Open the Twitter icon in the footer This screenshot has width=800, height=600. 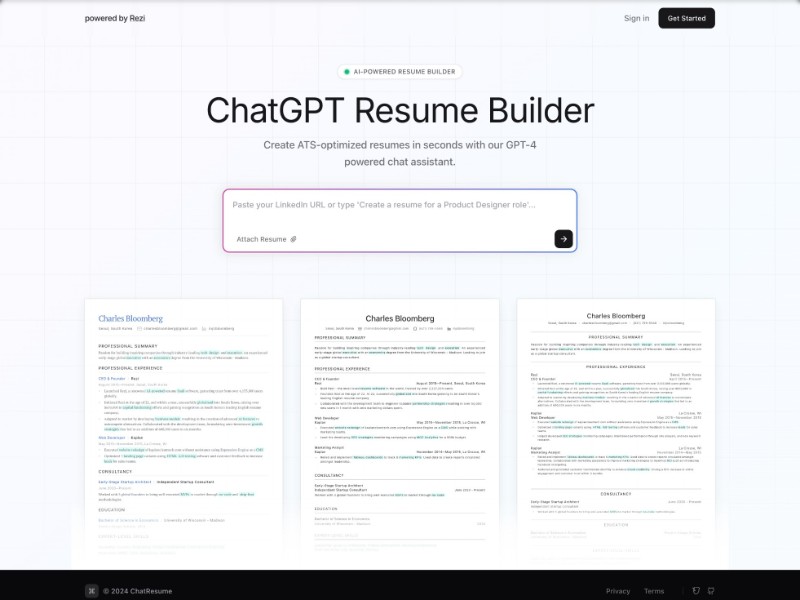click(x=696, y=590)
